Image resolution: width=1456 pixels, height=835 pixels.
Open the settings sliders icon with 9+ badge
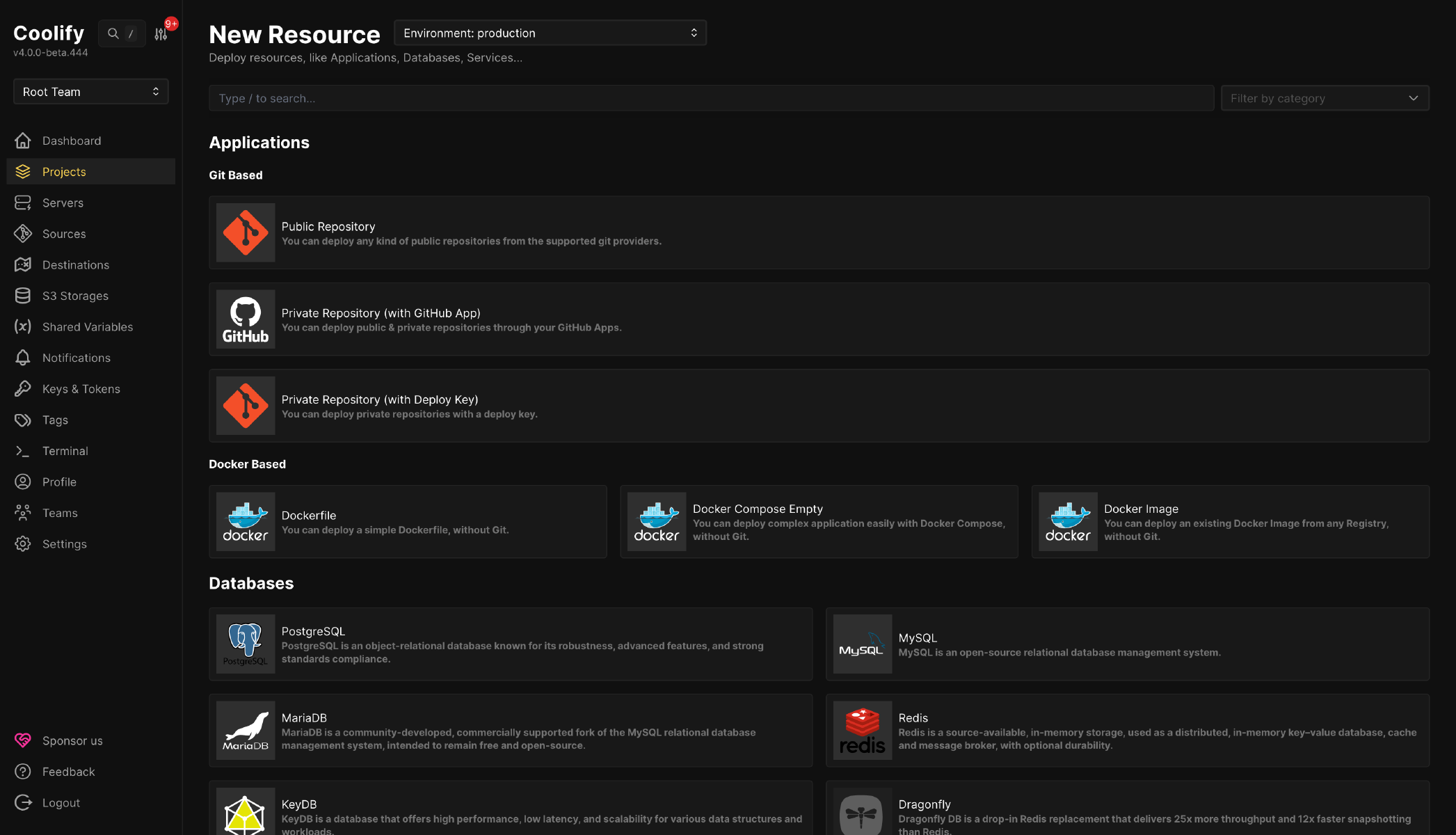[x=161, y=34]
